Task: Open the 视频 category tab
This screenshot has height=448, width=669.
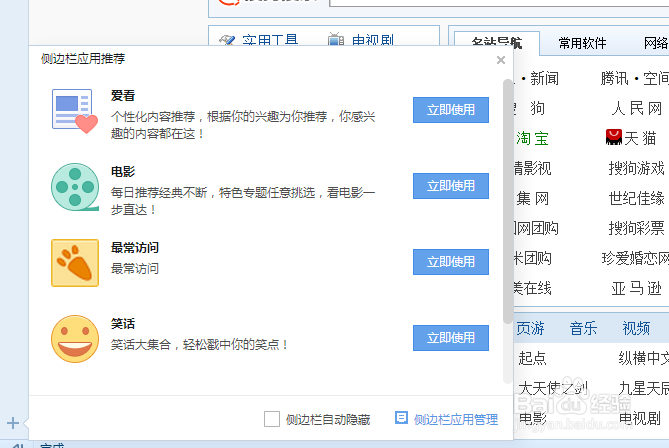Action: coord(636,328)
